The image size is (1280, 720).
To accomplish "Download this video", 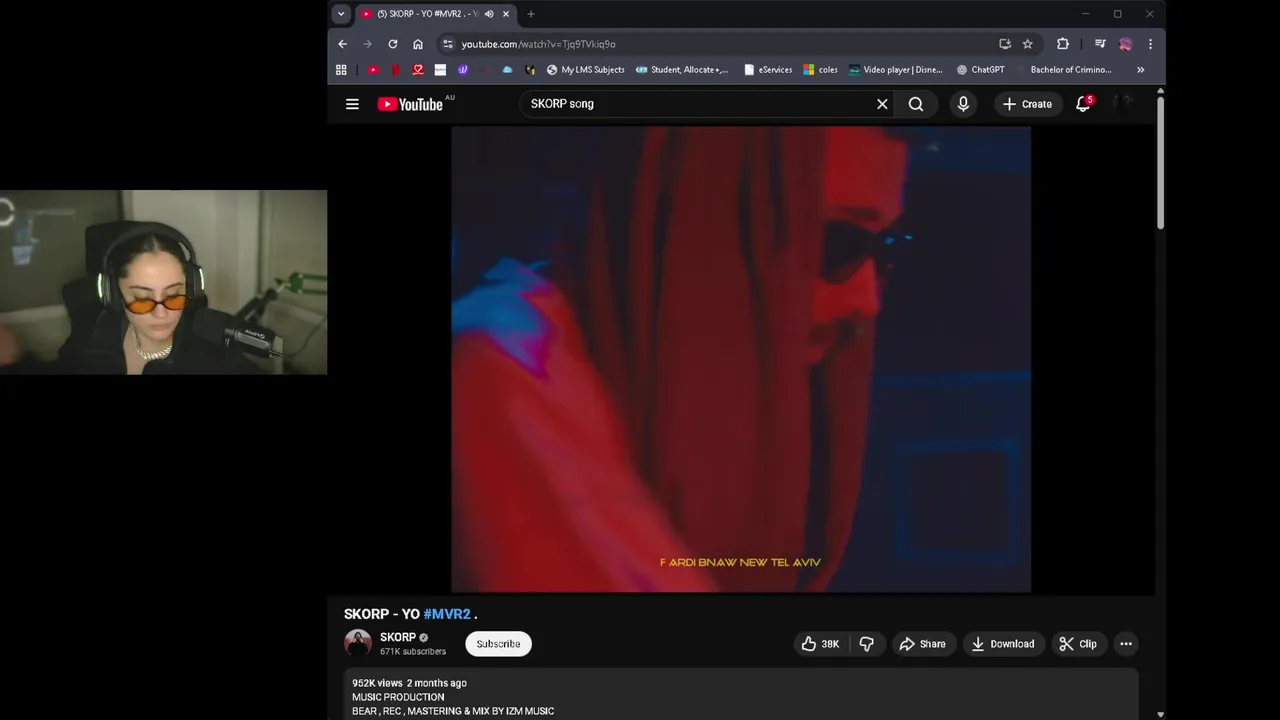I will point(1003,644).
